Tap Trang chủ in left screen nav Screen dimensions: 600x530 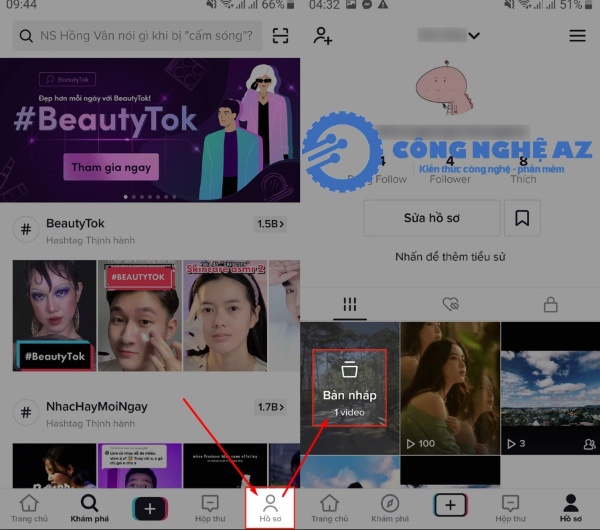coord(29,509)
